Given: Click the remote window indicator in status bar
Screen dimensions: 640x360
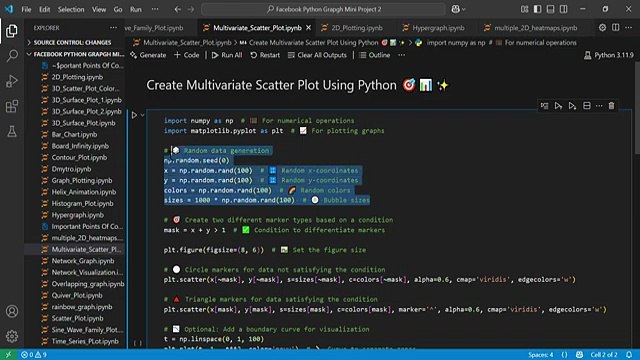Looking at the screenshot, I should tap(9, 355).
